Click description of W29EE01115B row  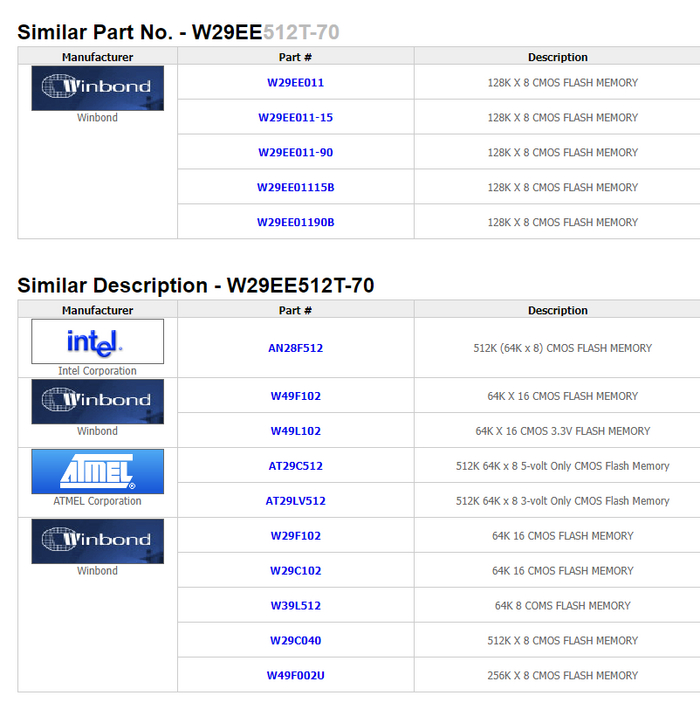(x=563, y=187)
